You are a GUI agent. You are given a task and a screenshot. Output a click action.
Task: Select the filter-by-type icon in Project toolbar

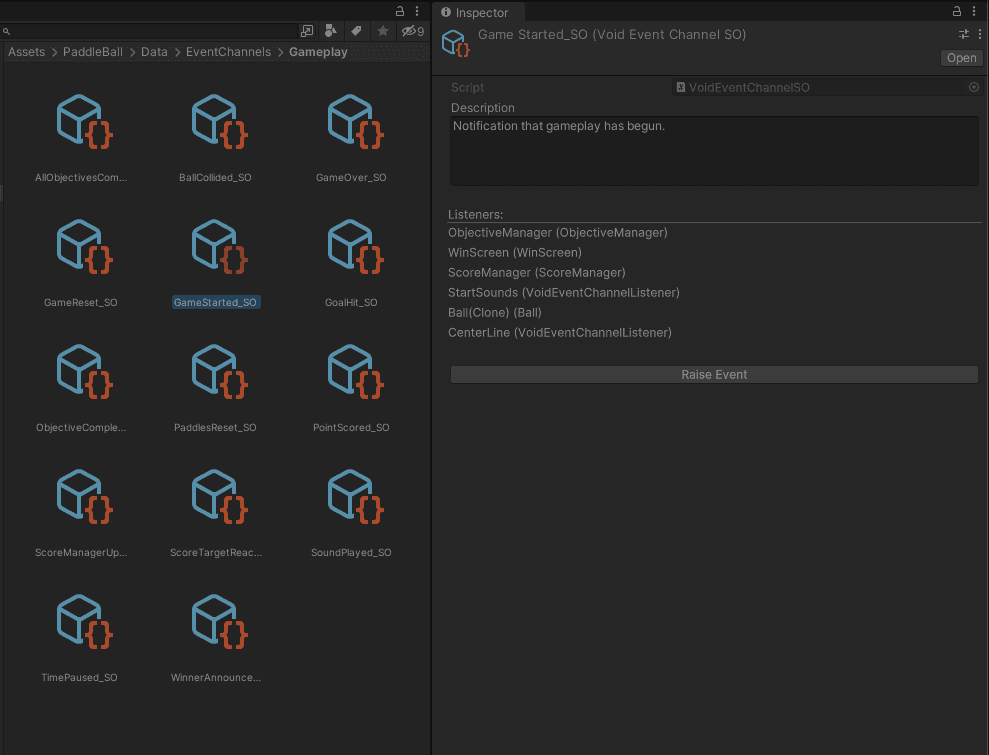pyautogui.click(x=330, y=31)
